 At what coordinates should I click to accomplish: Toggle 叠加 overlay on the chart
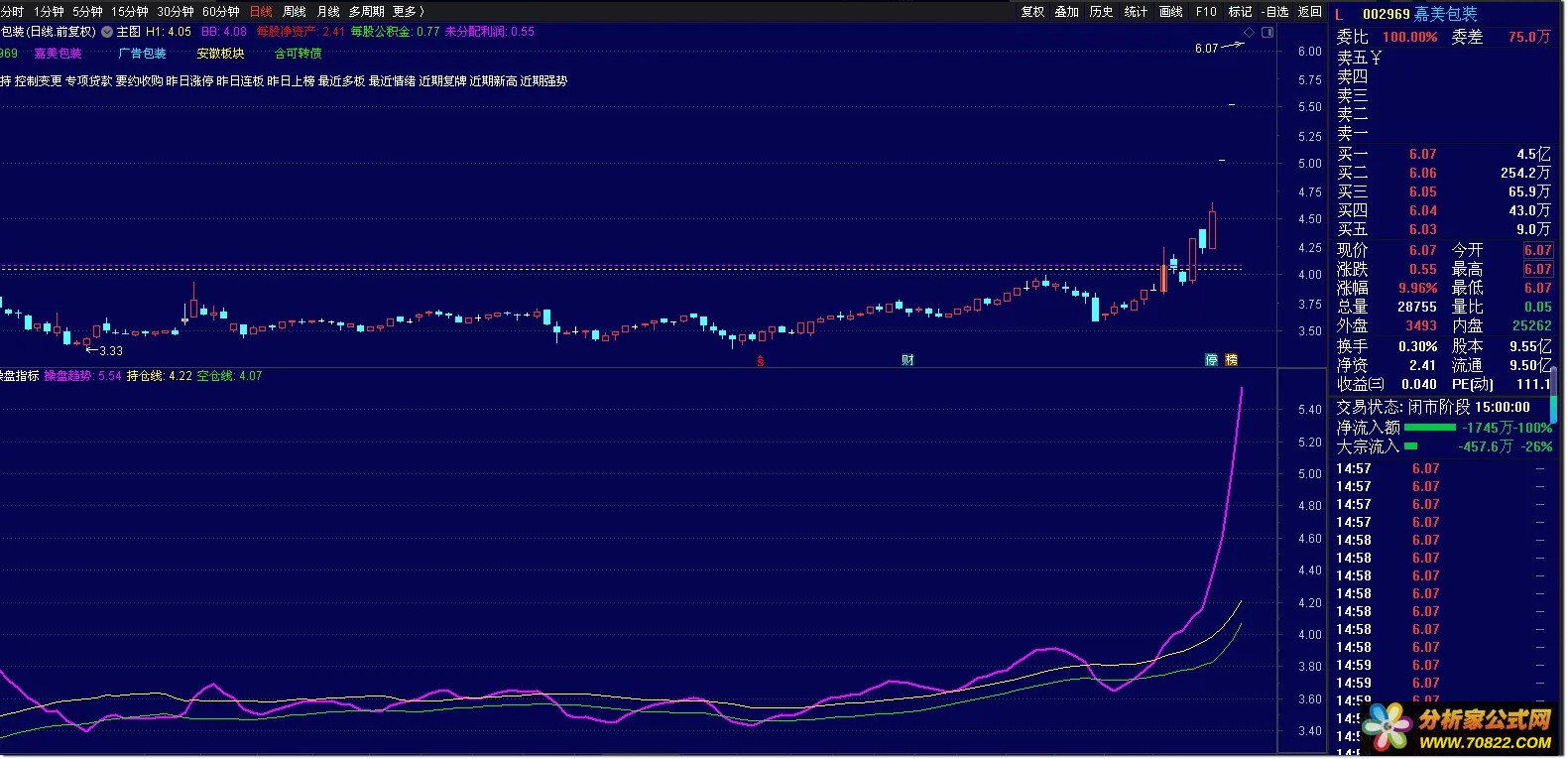click(x=1066, y=12)
